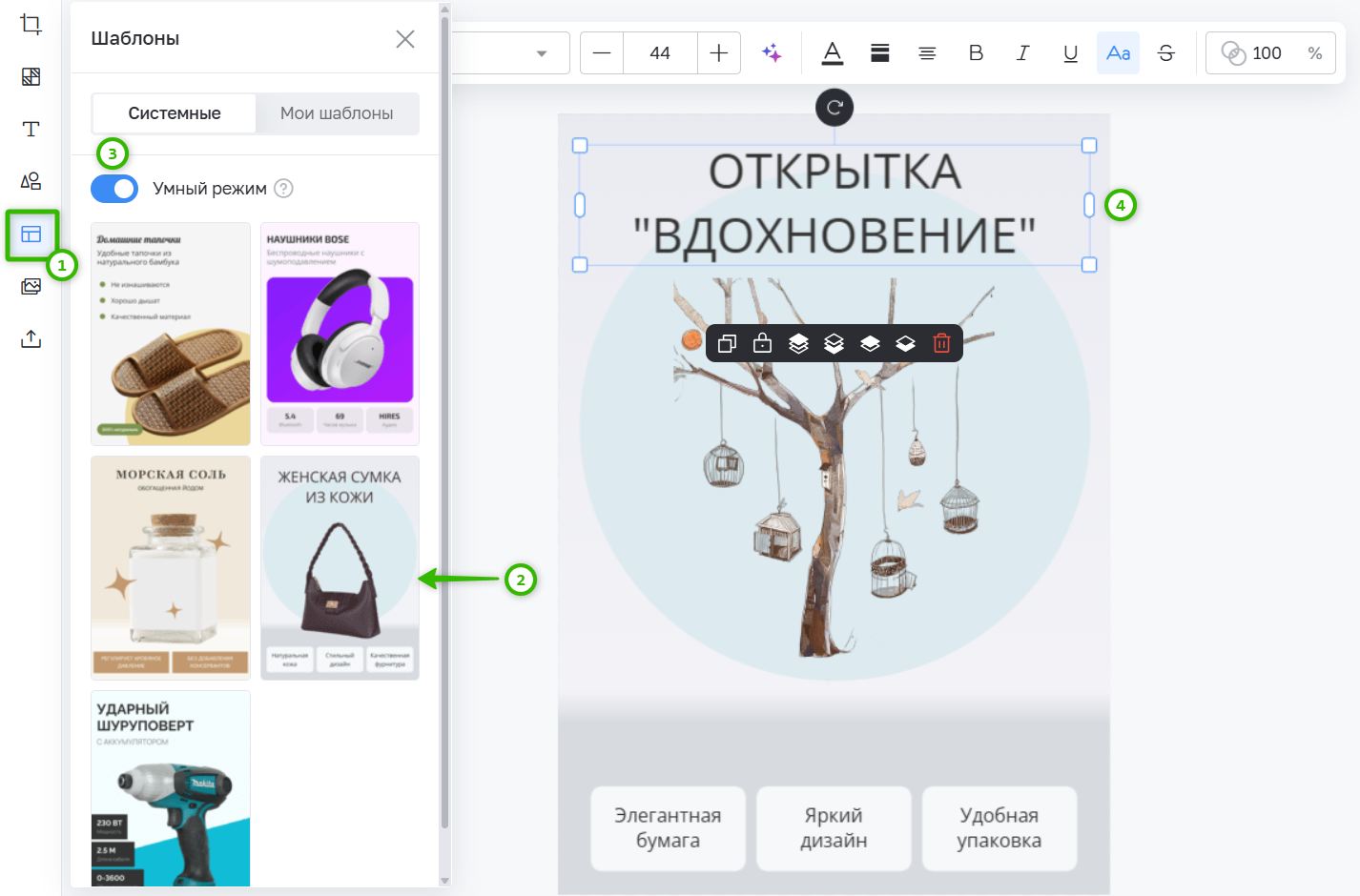Toggle the Aa letter case button

coord(1118,53)
